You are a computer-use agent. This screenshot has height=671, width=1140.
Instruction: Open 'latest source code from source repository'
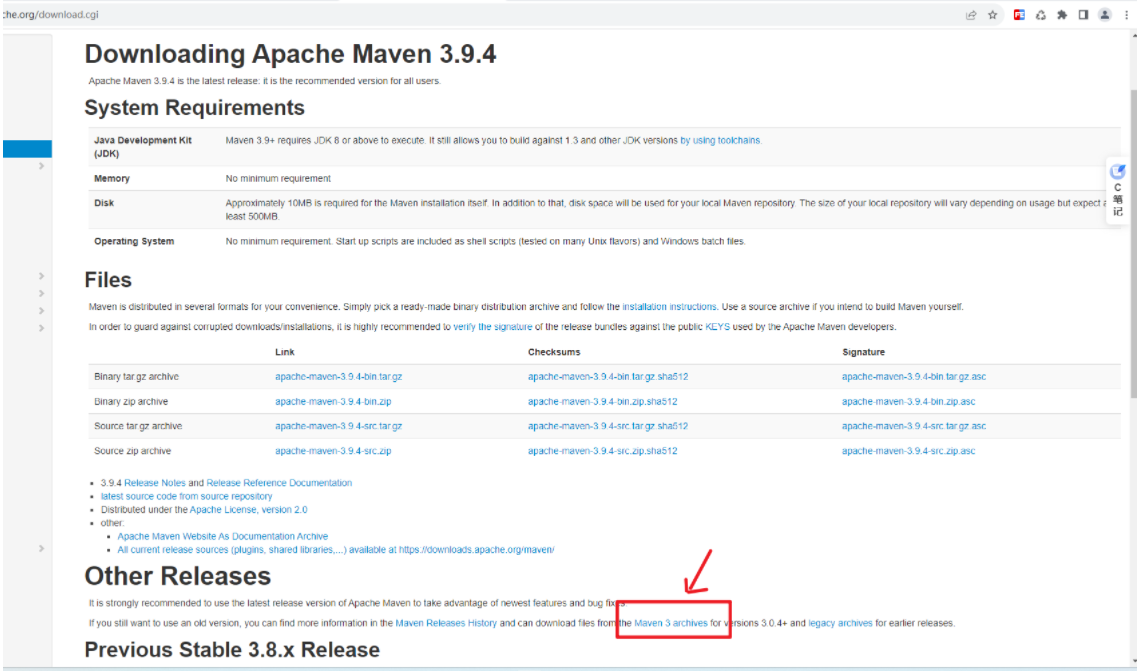pyautogui.click(x=187, y=497)
